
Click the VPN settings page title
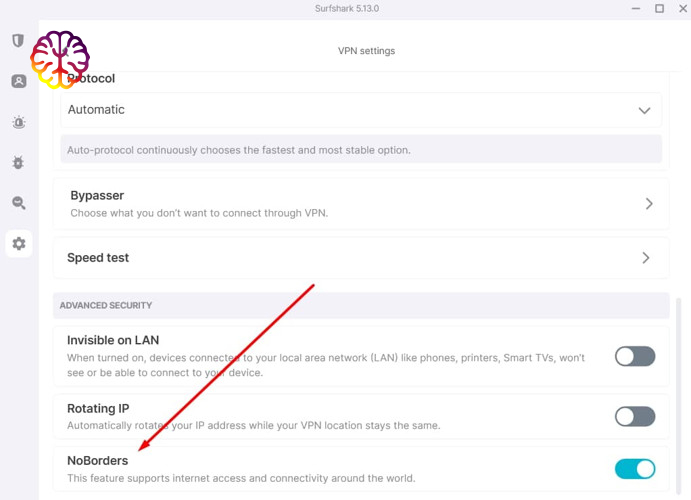[367, 51]
